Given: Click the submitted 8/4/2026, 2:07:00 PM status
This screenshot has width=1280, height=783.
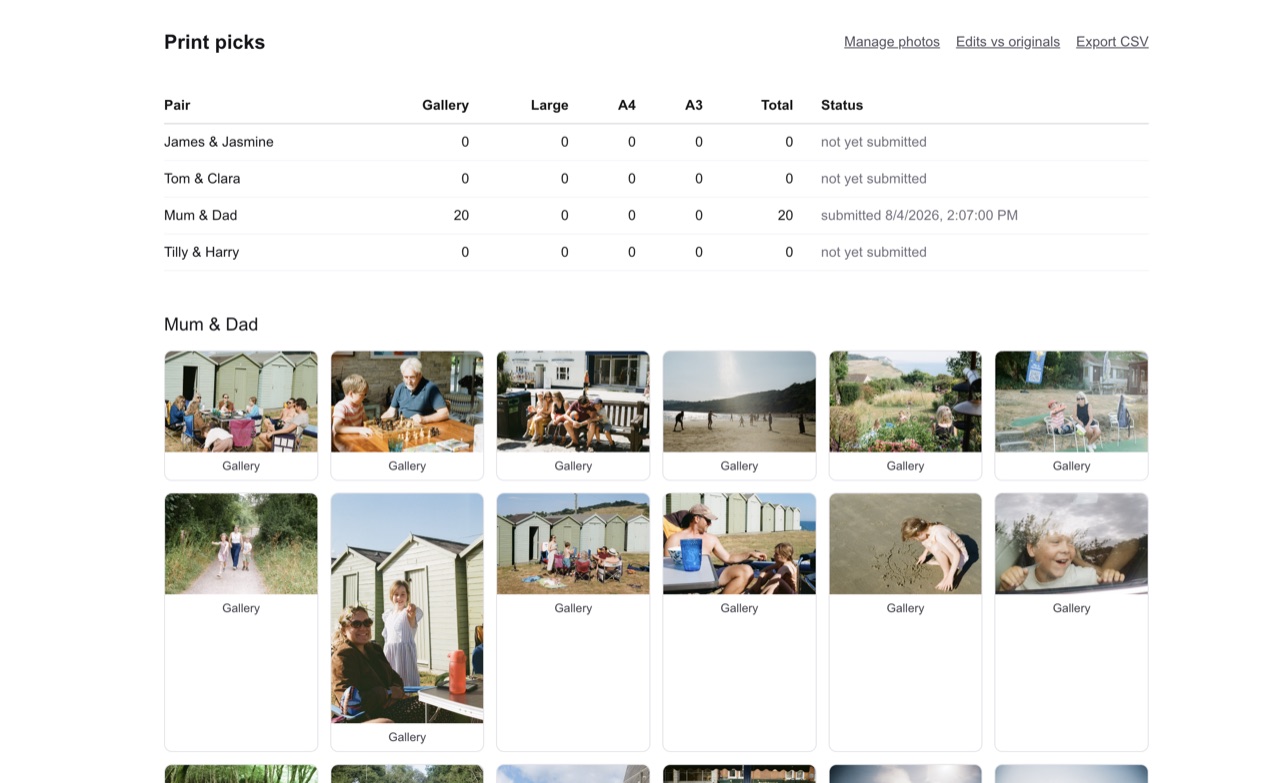Looking at the screenshot, I should click(919, 215).
